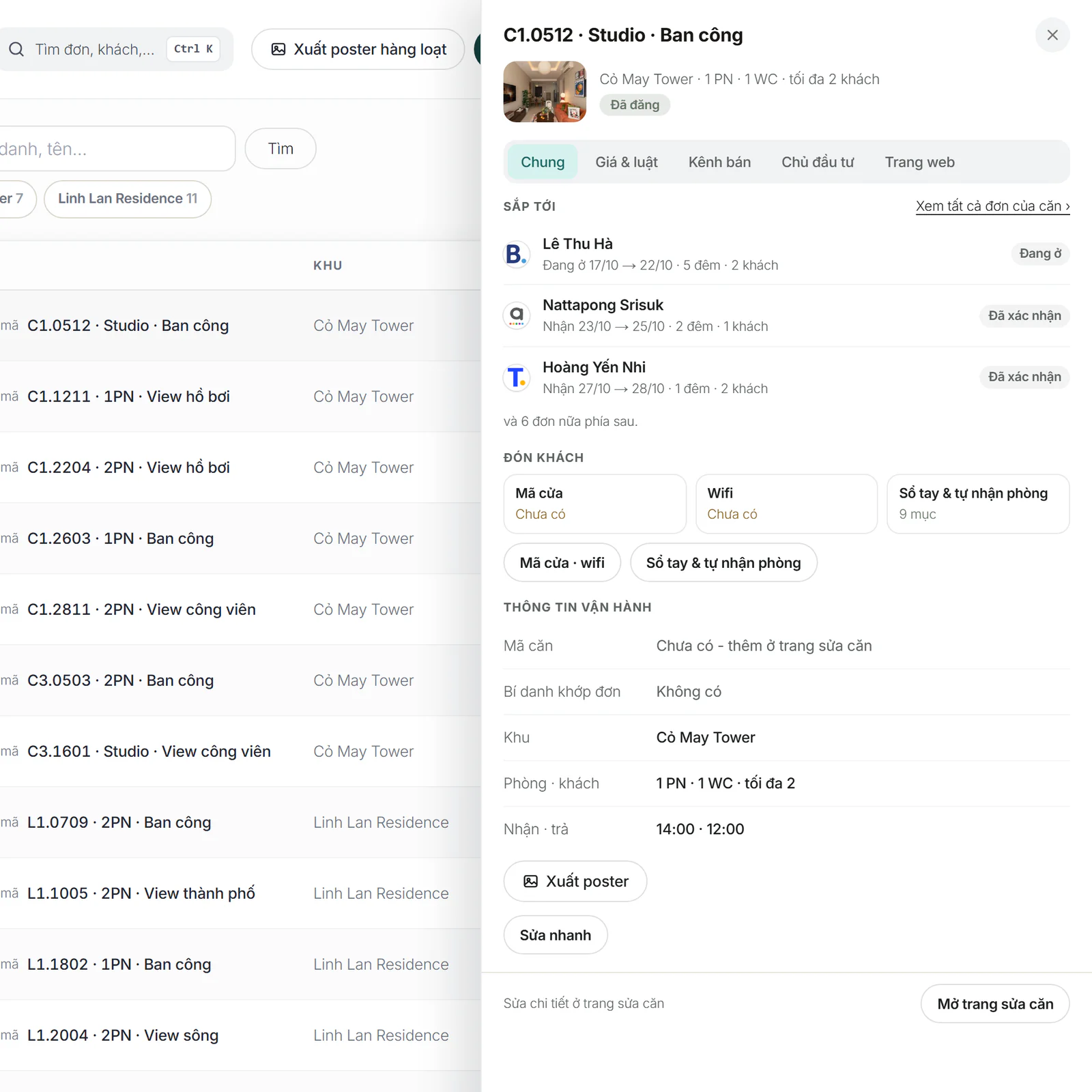
Task: Open Lê Thu Hà booking row
Action: 786,254
